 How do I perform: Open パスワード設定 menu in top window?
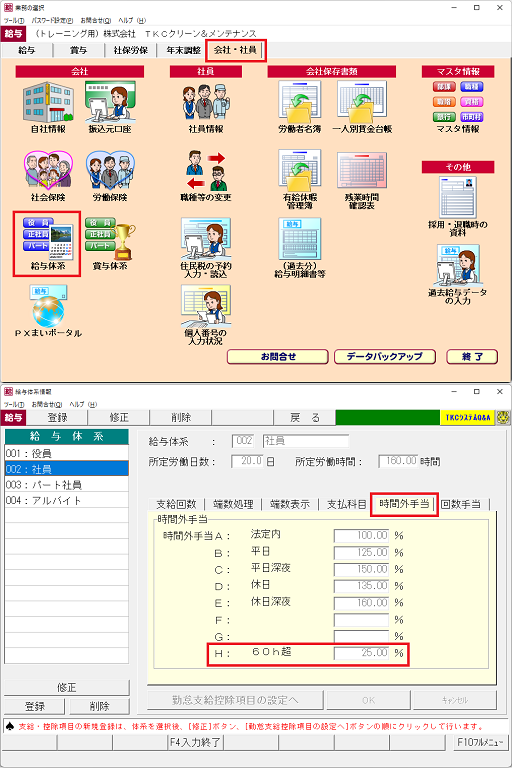52,21
